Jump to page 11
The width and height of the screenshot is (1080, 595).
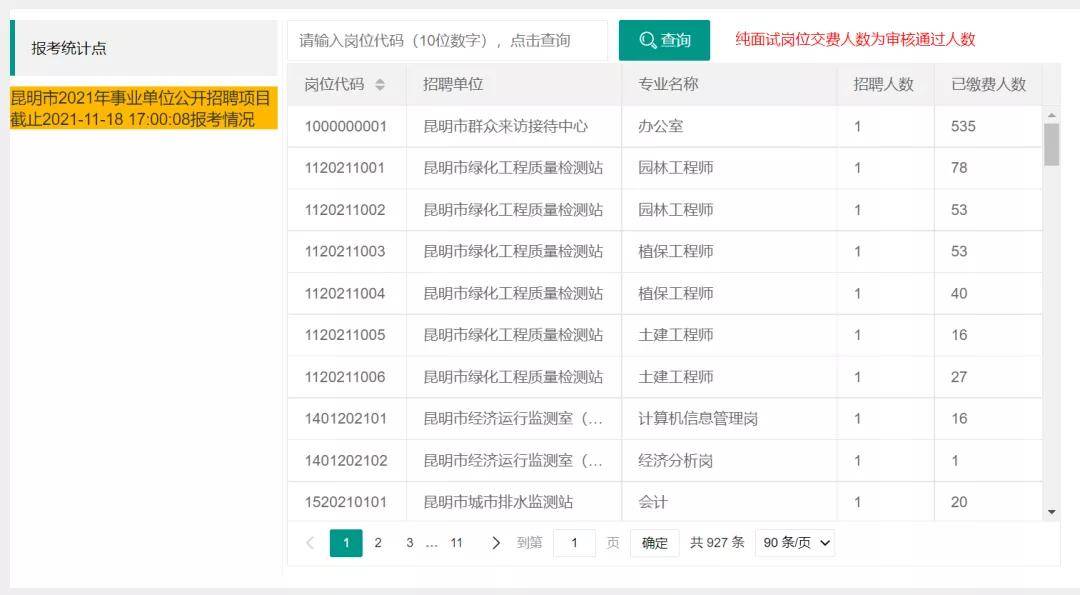[456, 543]
